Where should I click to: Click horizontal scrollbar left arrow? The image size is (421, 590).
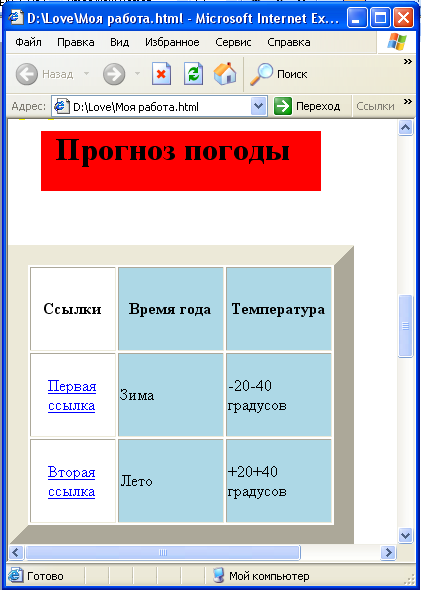pos(15,552)
